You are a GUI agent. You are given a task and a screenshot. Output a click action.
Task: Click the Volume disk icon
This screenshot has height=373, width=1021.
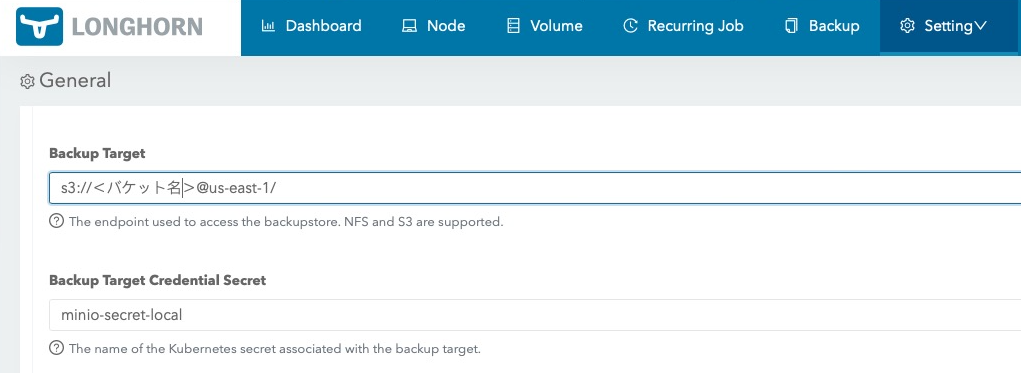[514, 26]
